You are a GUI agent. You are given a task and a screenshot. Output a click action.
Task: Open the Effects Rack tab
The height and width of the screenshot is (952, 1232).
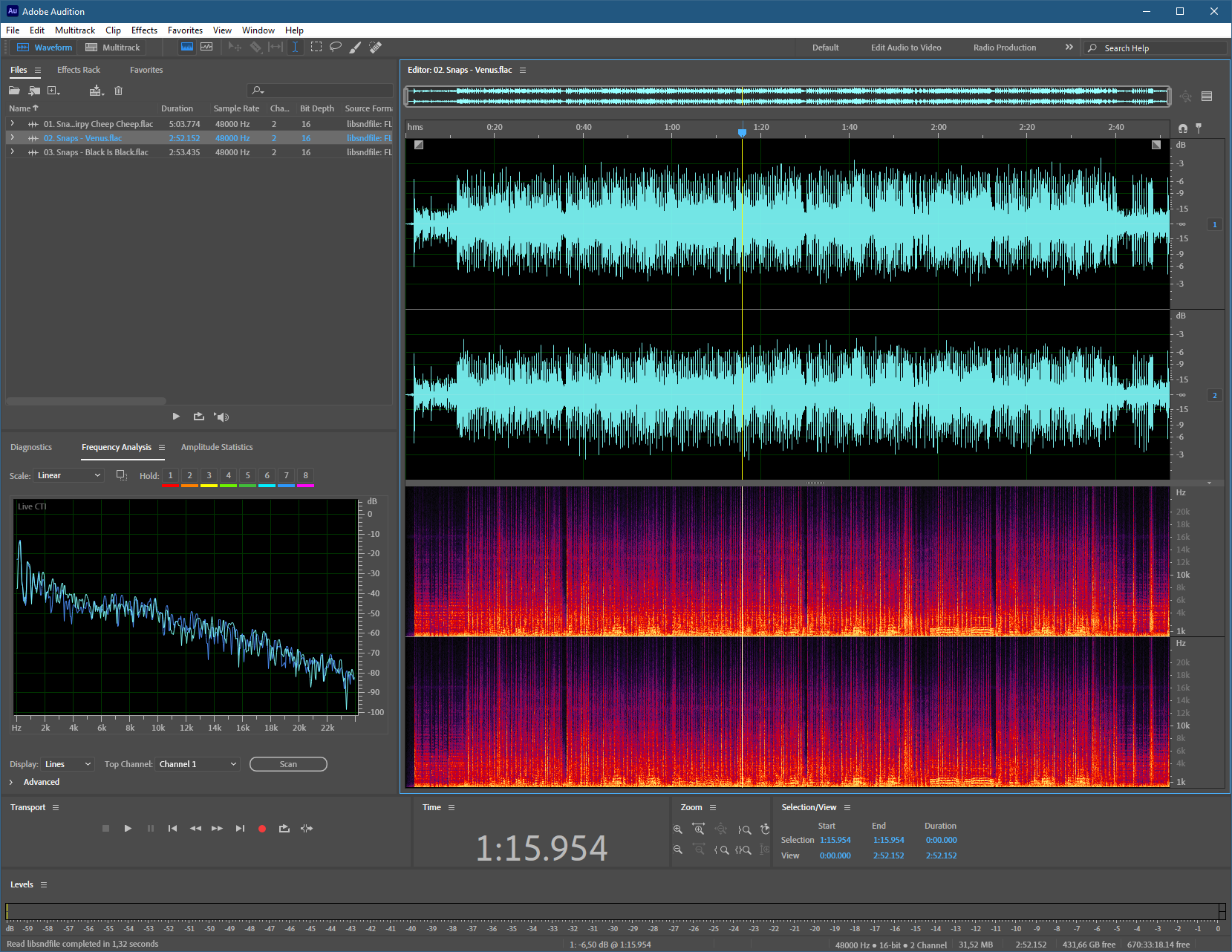(x=79, y=70)
